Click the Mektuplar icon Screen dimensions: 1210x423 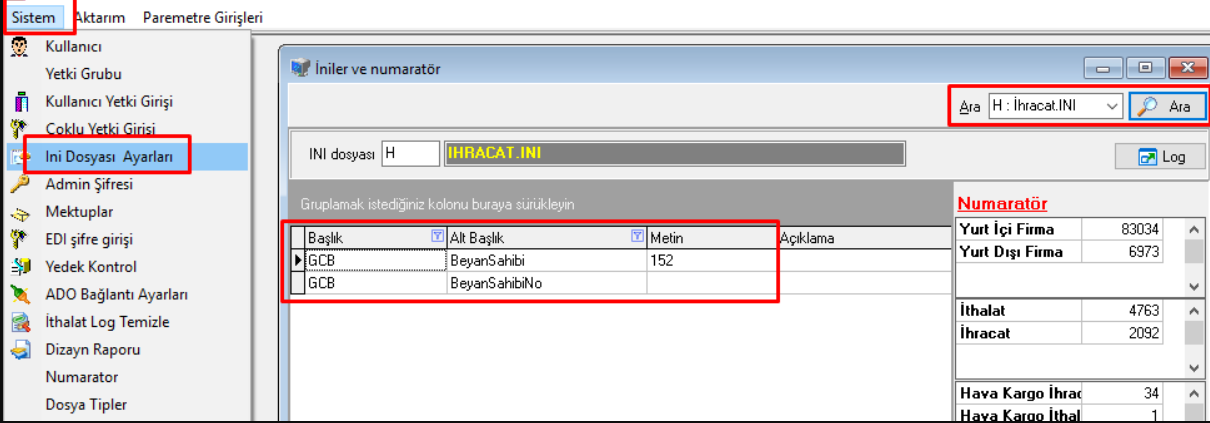click(20, 212)
